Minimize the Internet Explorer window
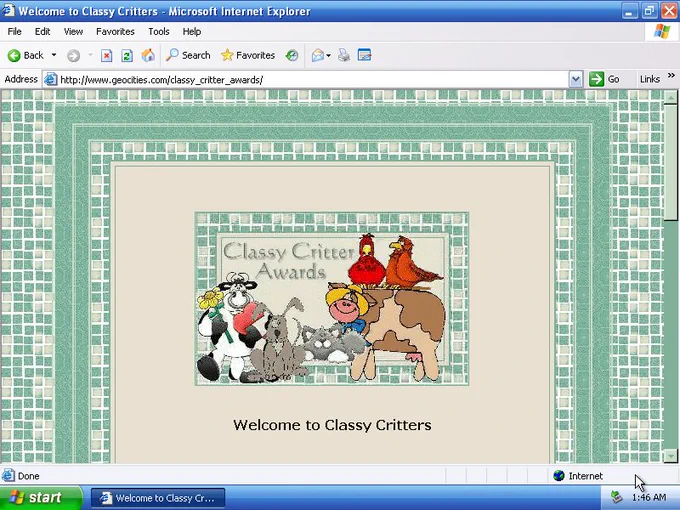Viewport: 680px width, 510px height. (x=629, y=11)
